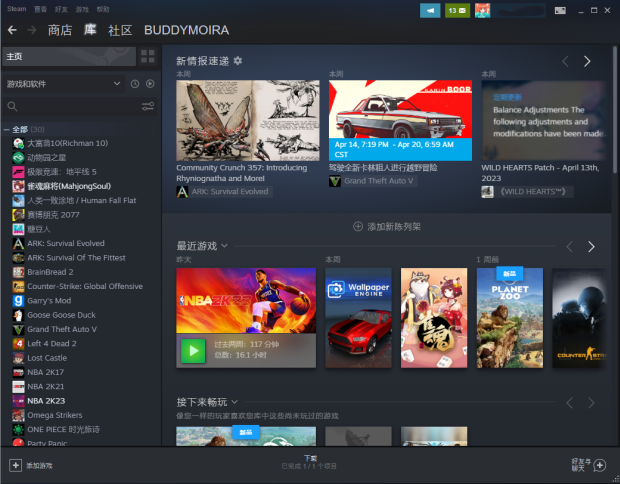This screenshot has height=484, width=620.
Task: Select ONE PIECE 时光旅诗 in the library list
Action: (x=63, y=429)
